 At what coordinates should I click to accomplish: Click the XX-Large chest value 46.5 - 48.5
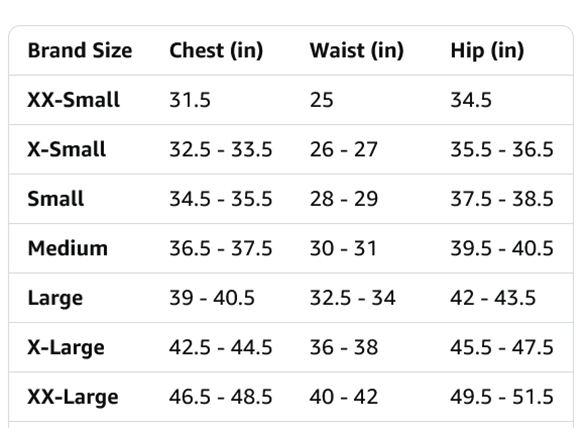220,397
